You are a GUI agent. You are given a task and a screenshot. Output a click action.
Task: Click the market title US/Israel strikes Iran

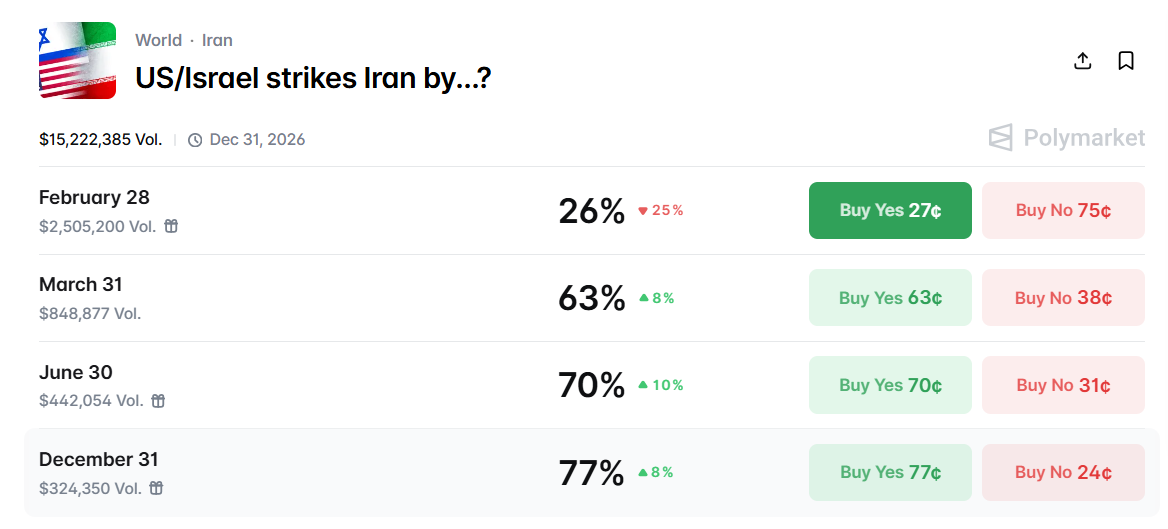(x=313, y=78)
